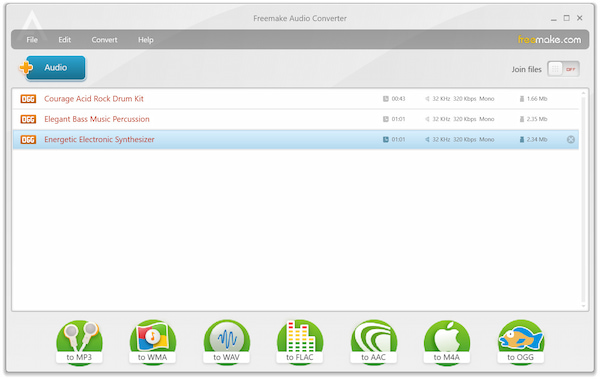Click OGG icon of Elegant Bass Music Percussion
The width and height of the screenshot is (600, 379).
pyautogui.click(x=28, y=119)
